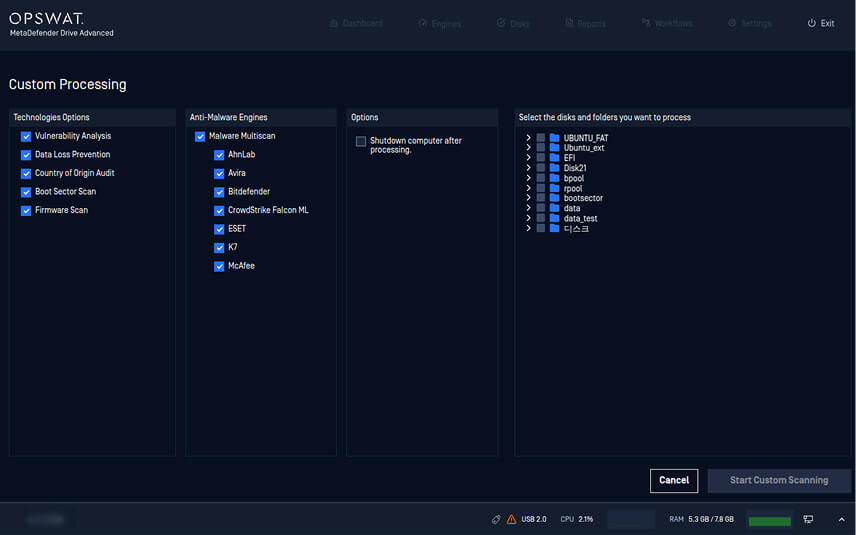Enable Shutdown computer after processing
The width and height of the screenshot is (856, 535).
[x=361, y=142]
